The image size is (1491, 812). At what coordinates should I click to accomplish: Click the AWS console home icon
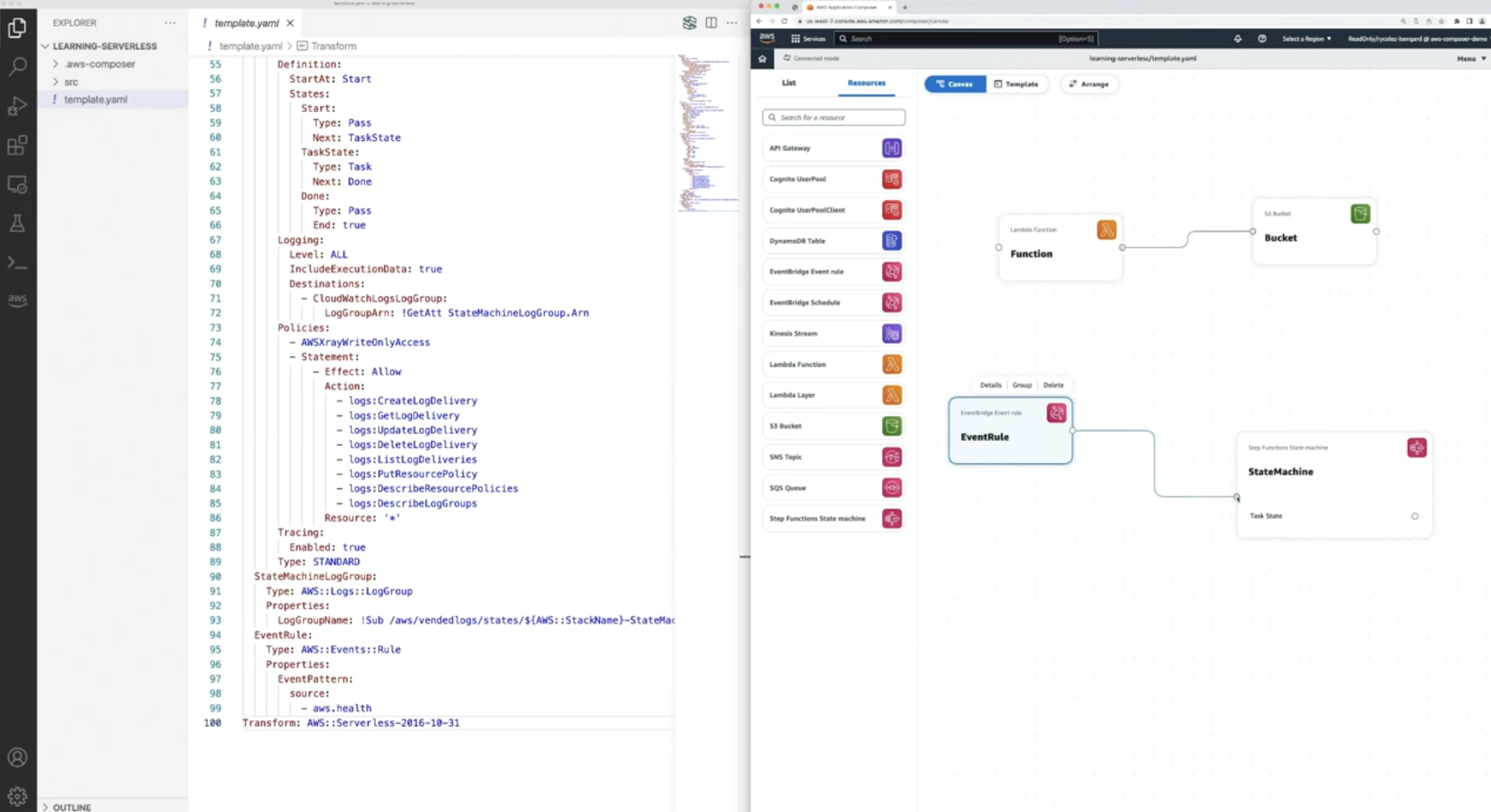763,59
